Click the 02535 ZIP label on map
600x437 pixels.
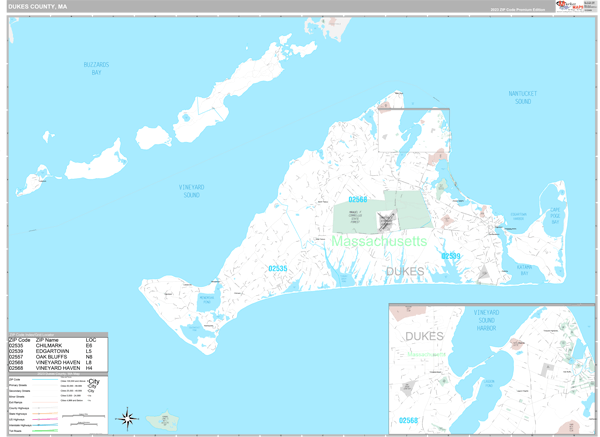(278, 269)
